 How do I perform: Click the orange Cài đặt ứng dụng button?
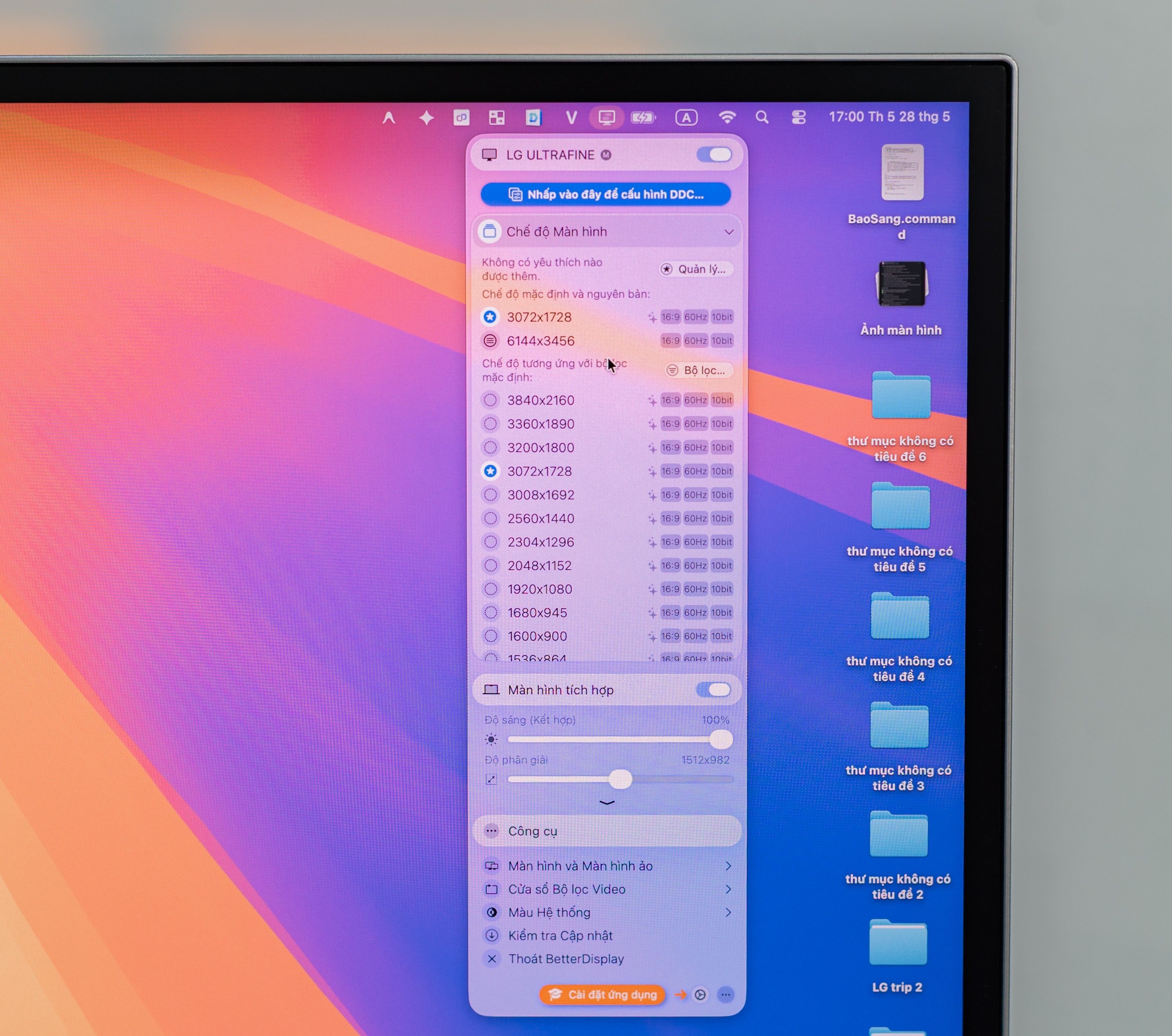(x=602, y=995)
